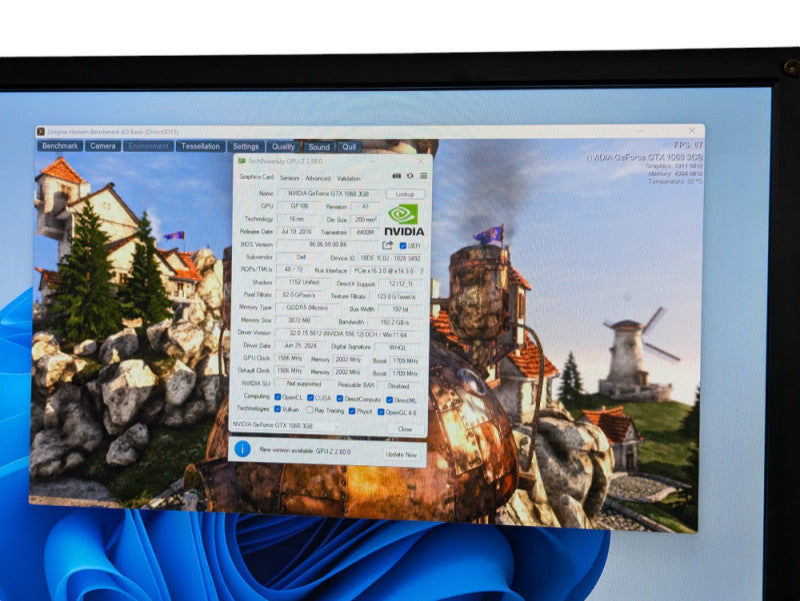Click the Subvendor field showing Dell
800x601 pixels.
302,257
